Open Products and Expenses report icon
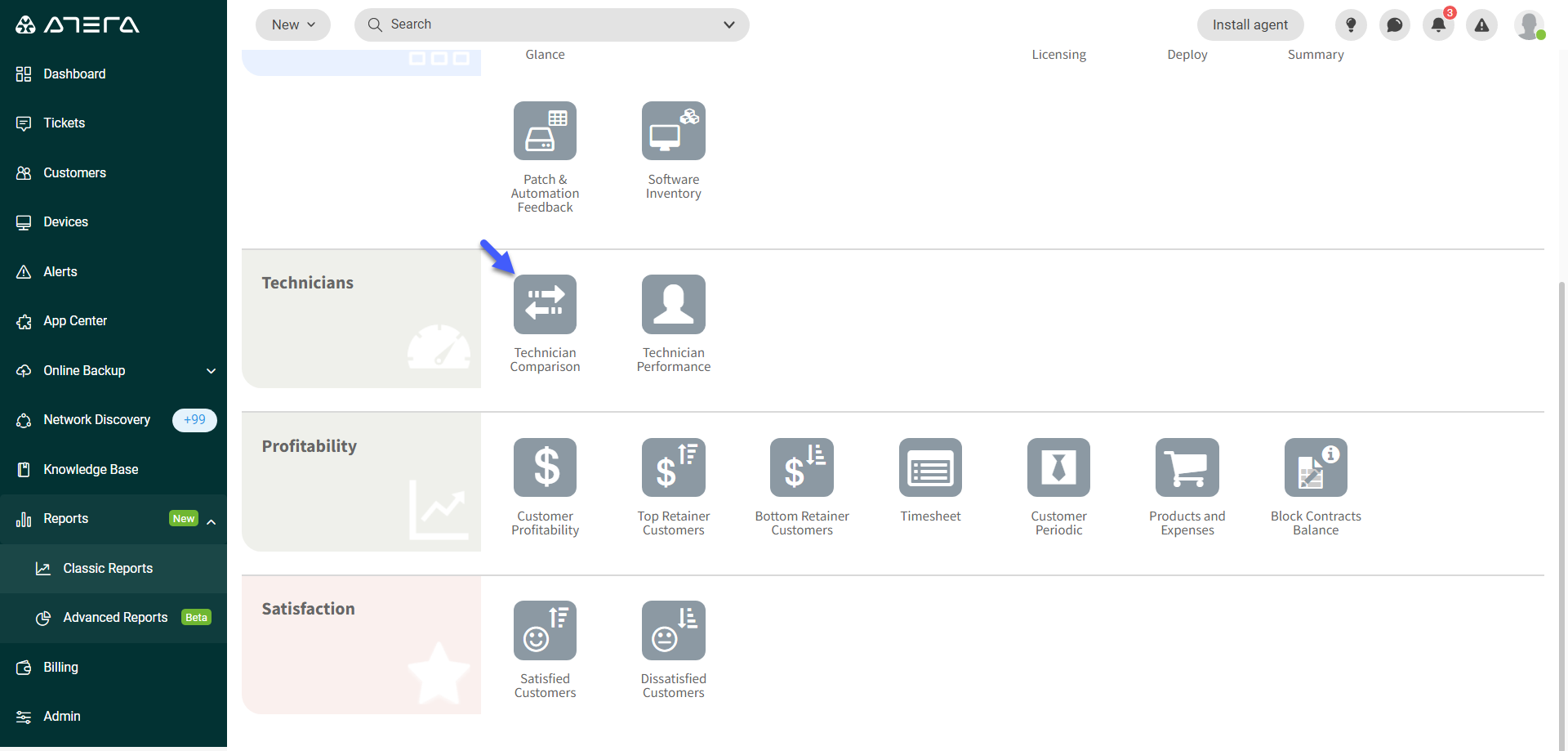Viewport: 1568px width, 751px height. tap(1187, 467)
